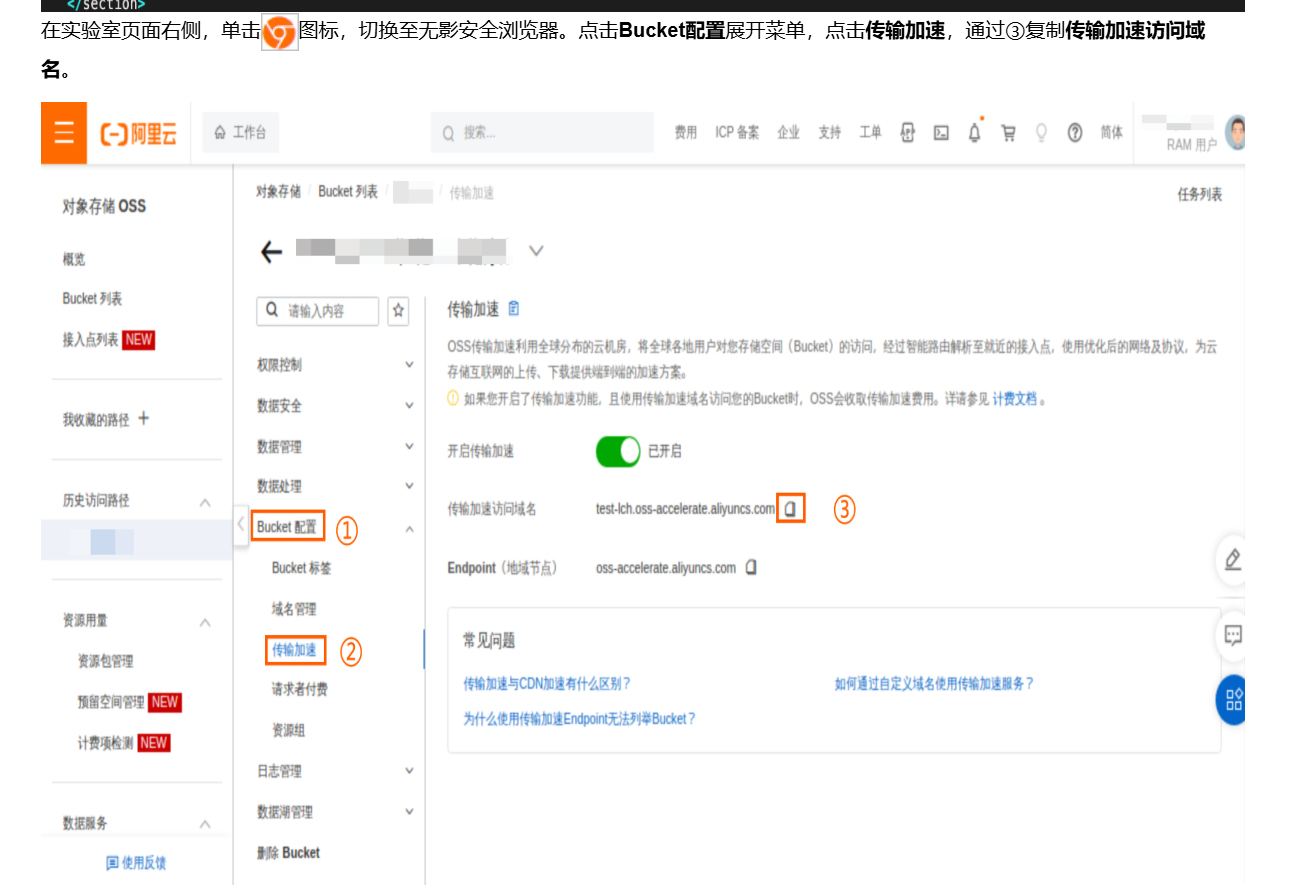Click the home icon of 工作台
This screenshot has height=885, width=1300.
click(220, 132)
